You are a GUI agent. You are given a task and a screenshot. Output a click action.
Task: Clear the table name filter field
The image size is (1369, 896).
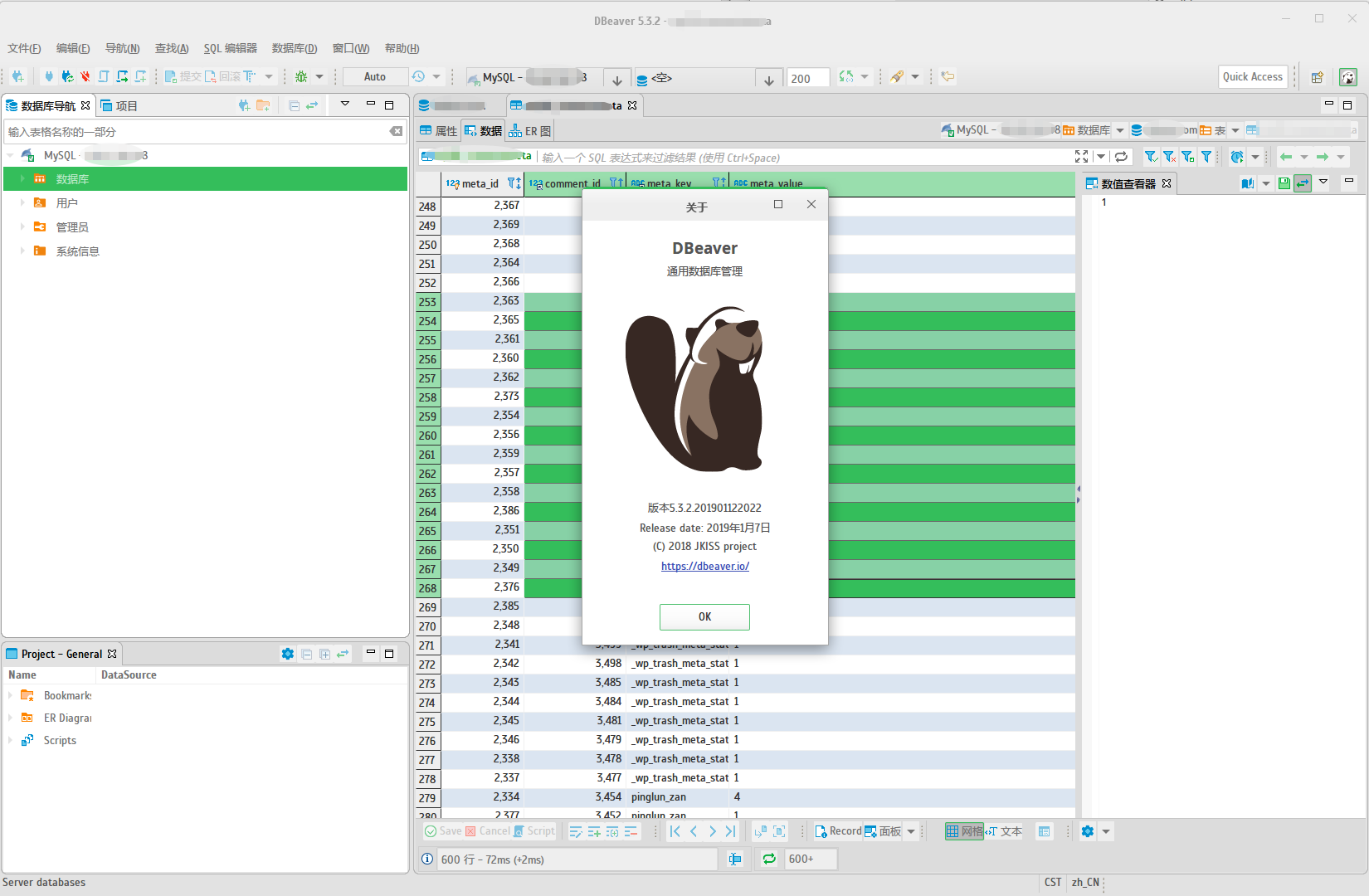coord(397,131)
